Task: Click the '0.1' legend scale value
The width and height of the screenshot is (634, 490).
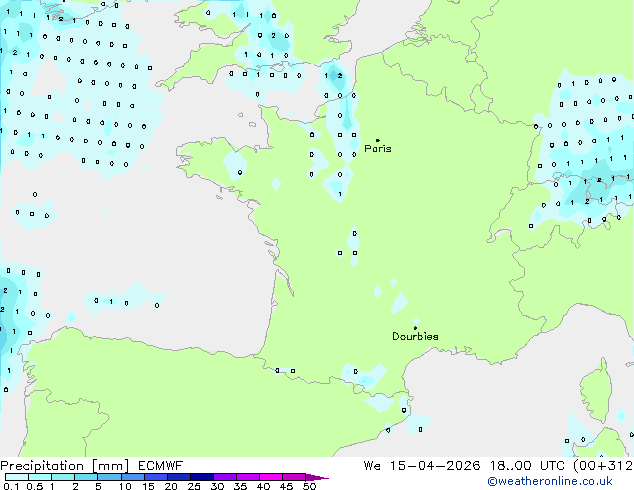Action: coord(11,486)
